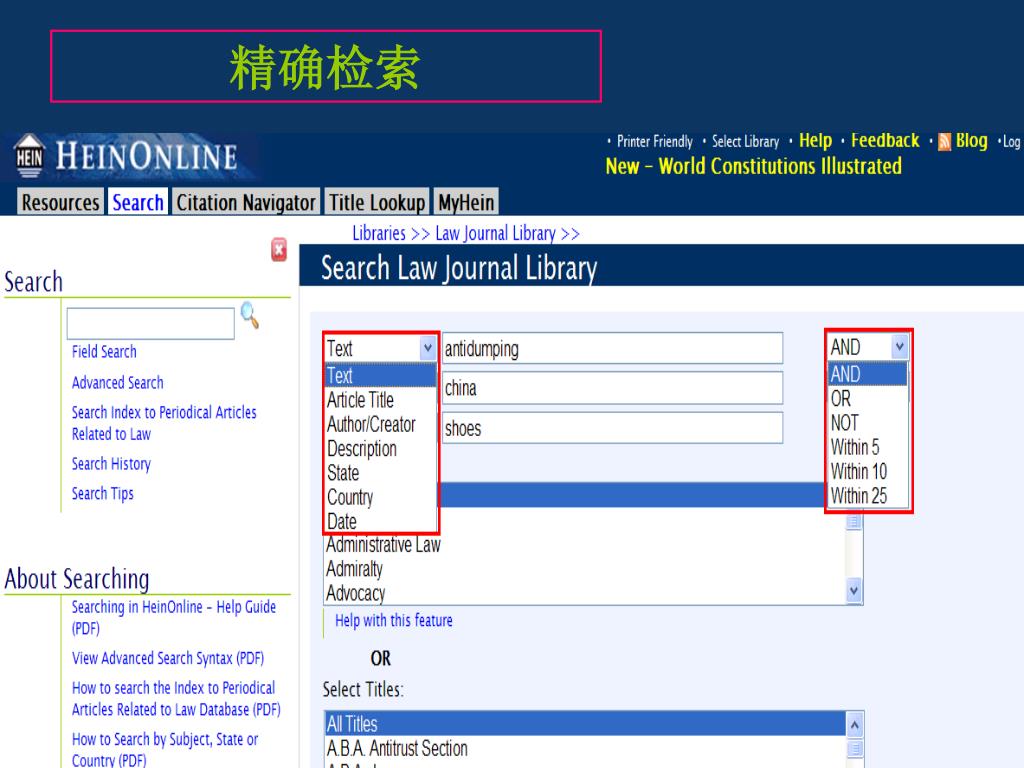Choose State in field dropdown

pos(381,473)
